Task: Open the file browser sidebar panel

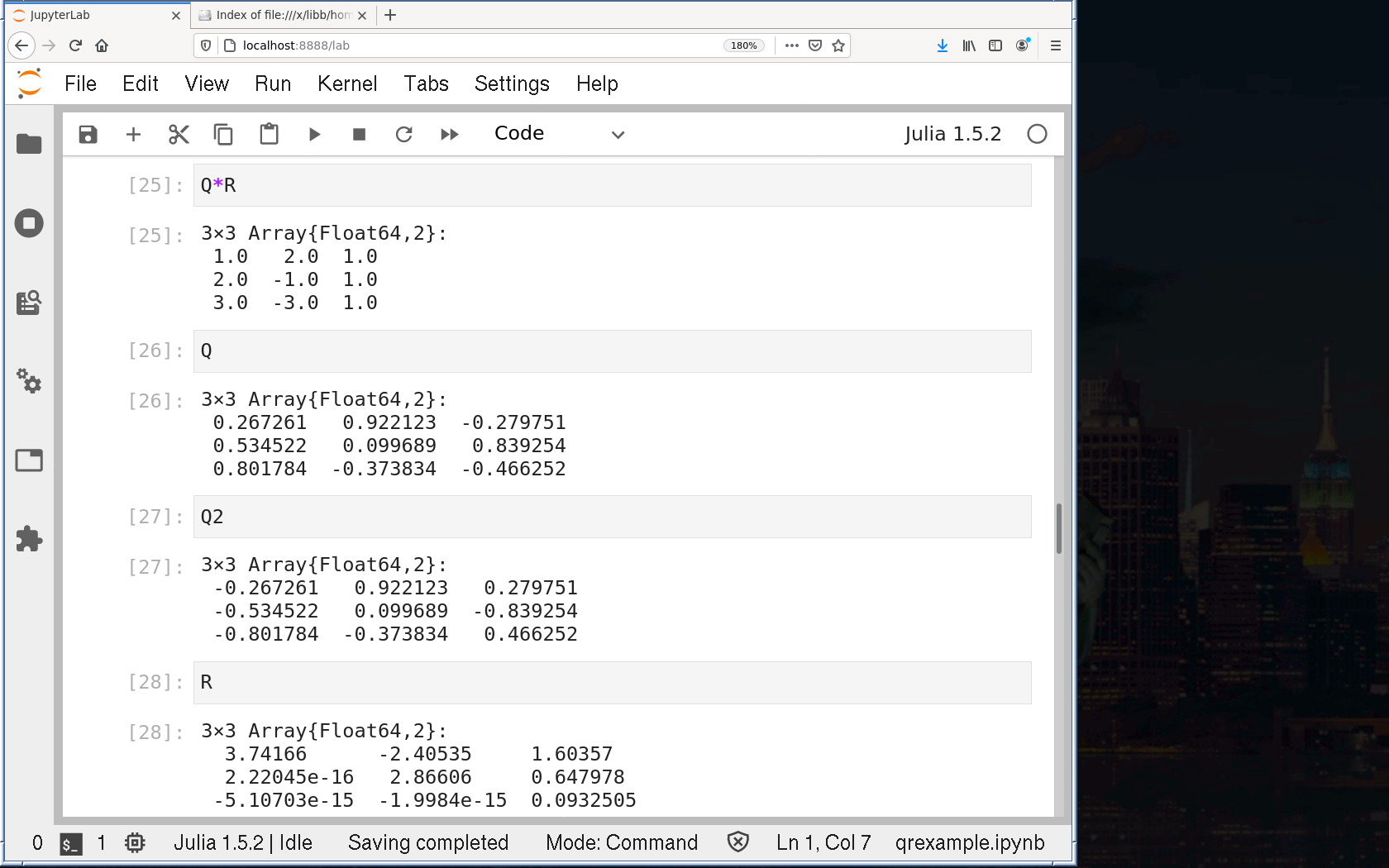Action: (x=29, y=144)
